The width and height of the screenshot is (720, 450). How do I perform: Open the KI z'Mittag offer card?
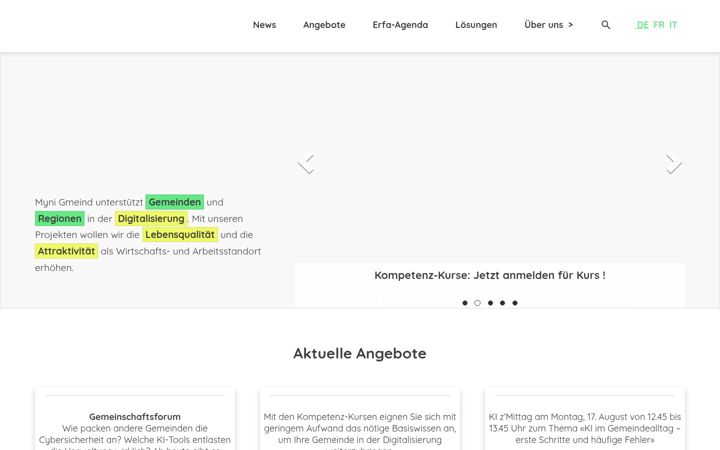coord(585,419)
